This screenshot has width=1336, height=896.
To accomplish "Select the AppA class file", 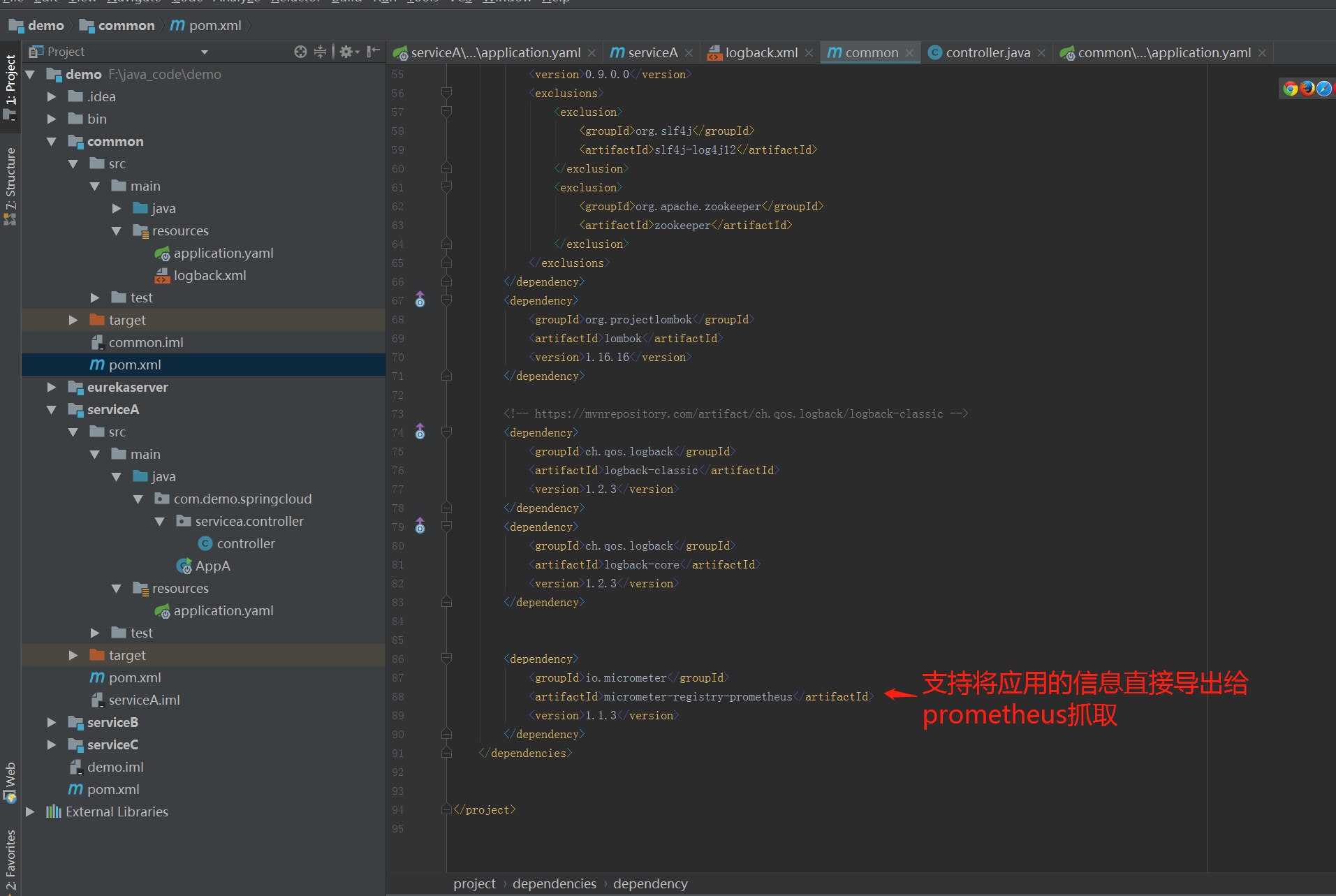I will 204,566.
